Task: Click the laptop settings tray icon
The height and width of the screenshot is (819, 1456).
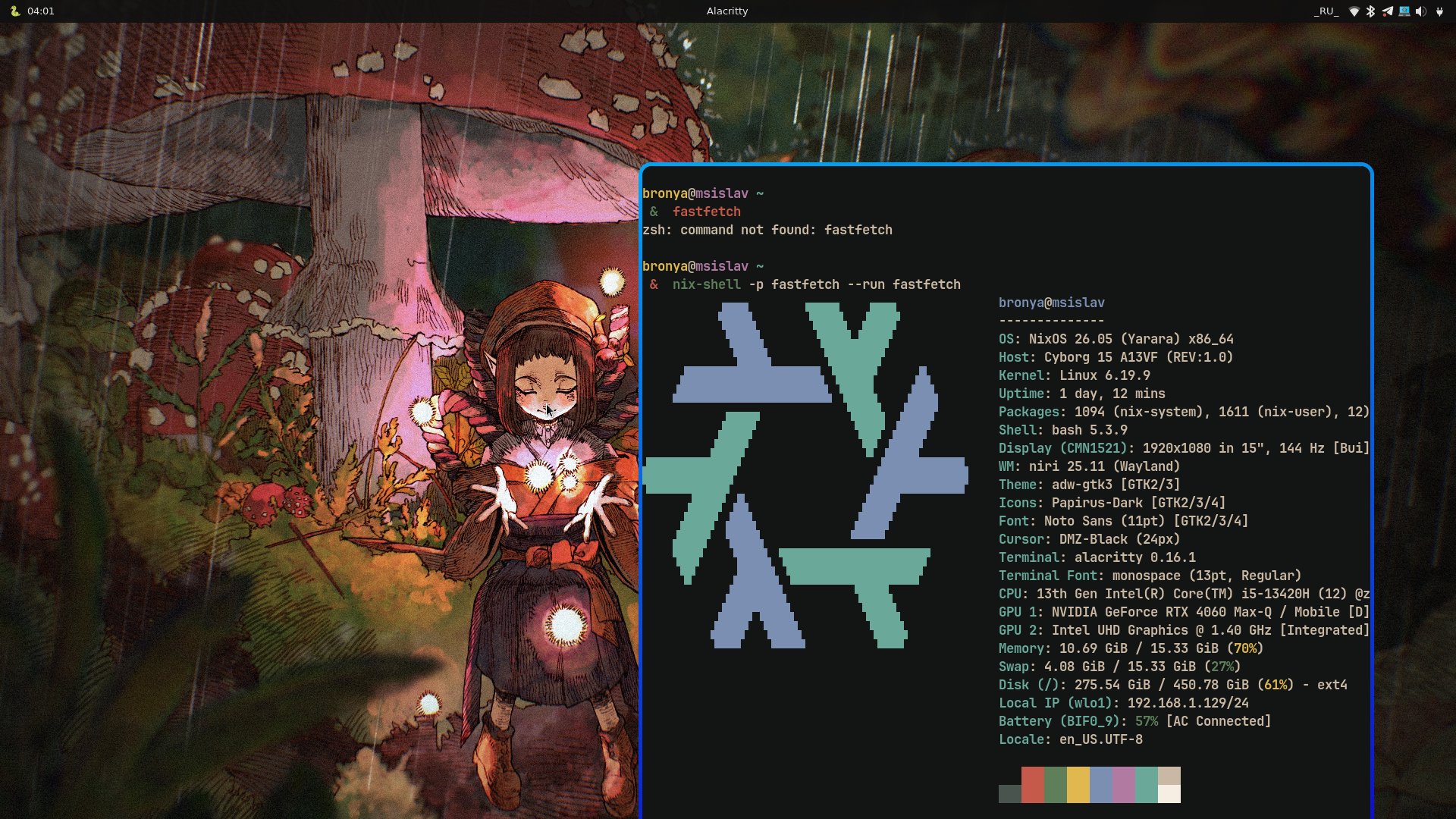Action: coord(1404,11)
